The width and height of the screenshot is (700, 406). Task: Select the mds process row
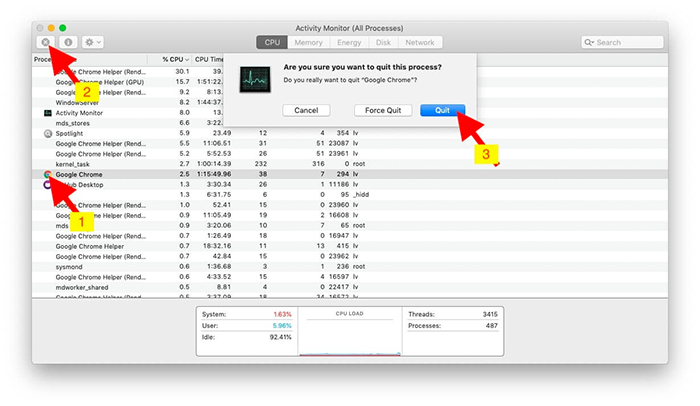(350, 226)
